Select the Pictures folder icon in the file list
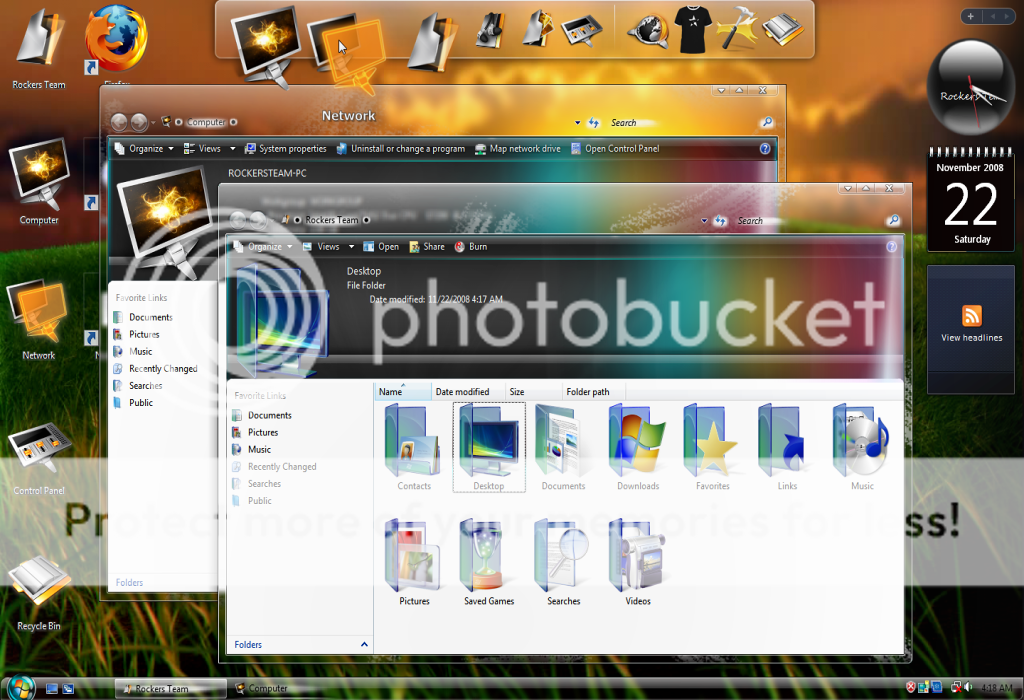This screenshot has height=700, width=1024. pyautogui.click(x=414, y=563)
